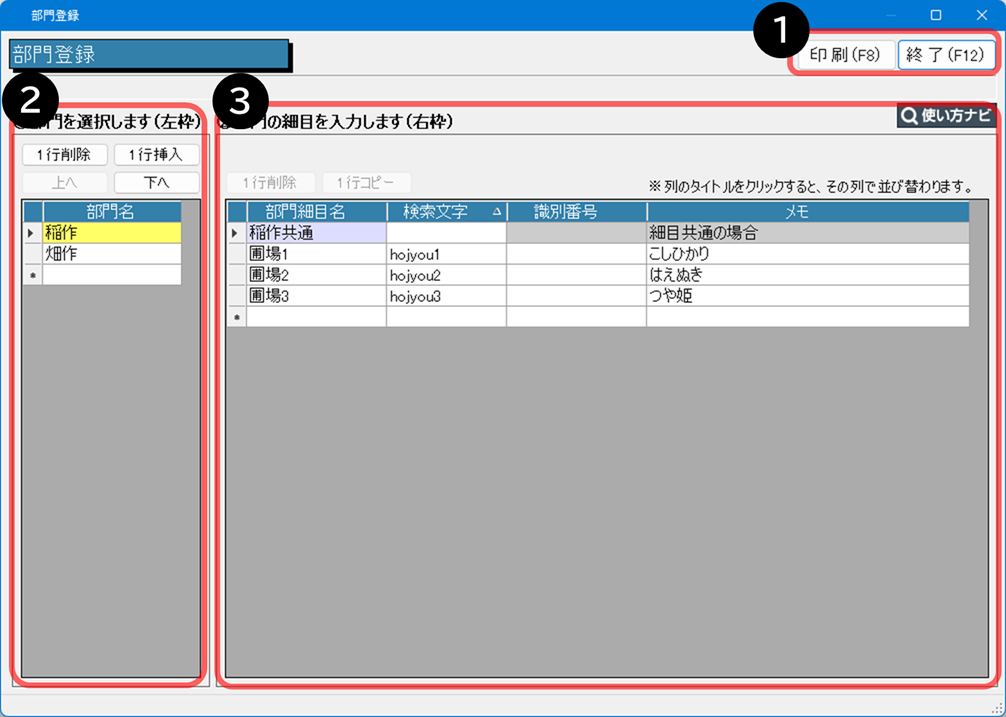Select the 稲作 department row
1006x717 pixels.
pos(111,232)
